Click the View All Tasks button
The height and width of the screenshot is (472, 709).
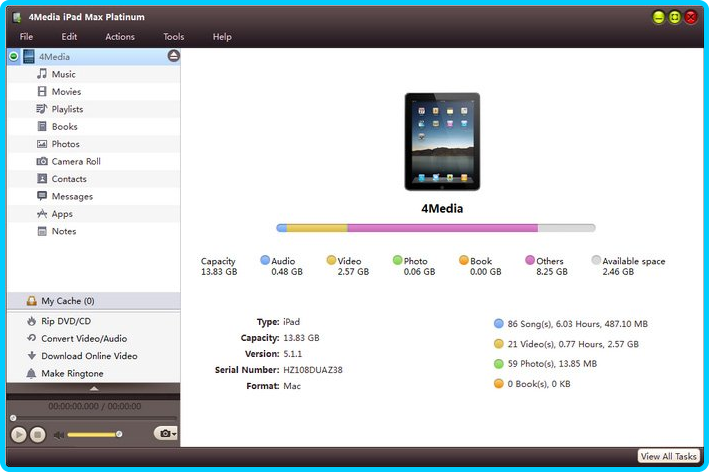tap(668, 456)
